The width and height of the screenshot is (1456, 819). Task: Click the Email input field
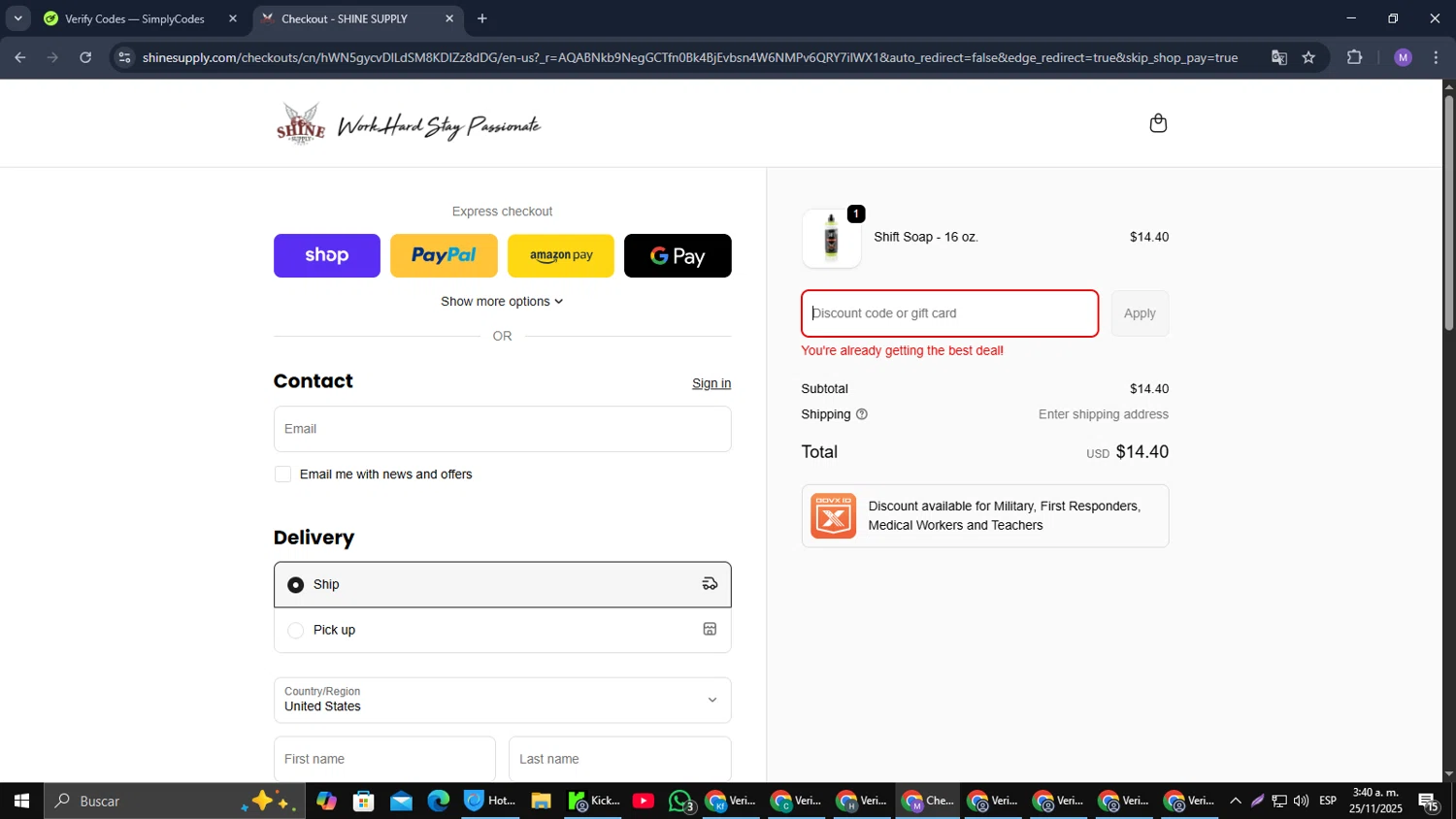coord(502,429)
